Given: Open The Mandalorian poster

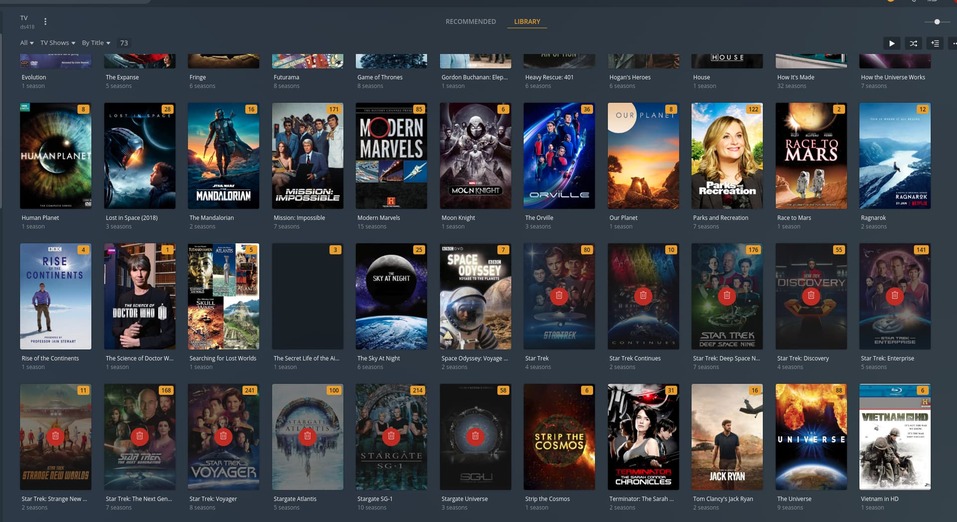Looking at the screenshot, I should (223, 156).
